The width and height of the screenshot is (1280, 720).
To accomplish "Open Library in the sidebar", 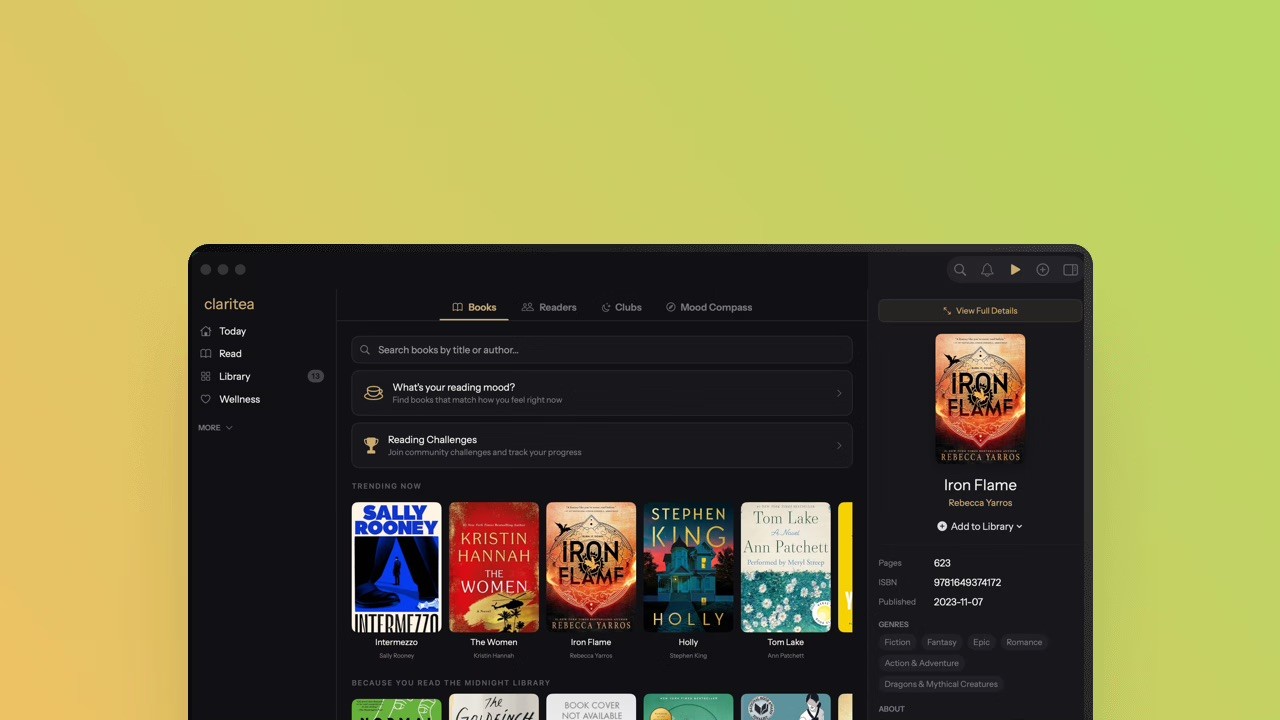I will tap(262, 376).
